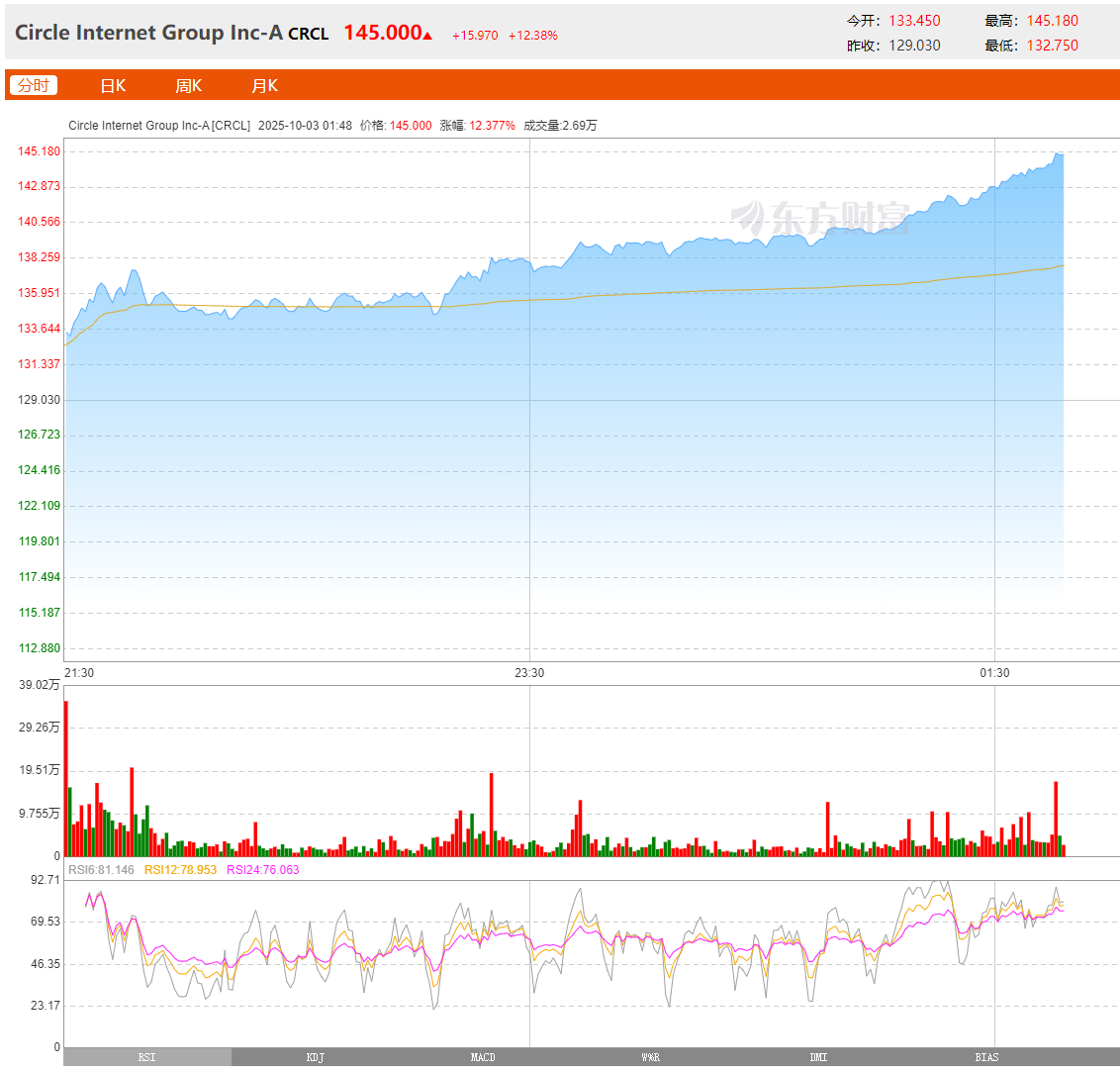
Task: Click the 成交量 2.69万 volume readout
Action: (560, 126)
